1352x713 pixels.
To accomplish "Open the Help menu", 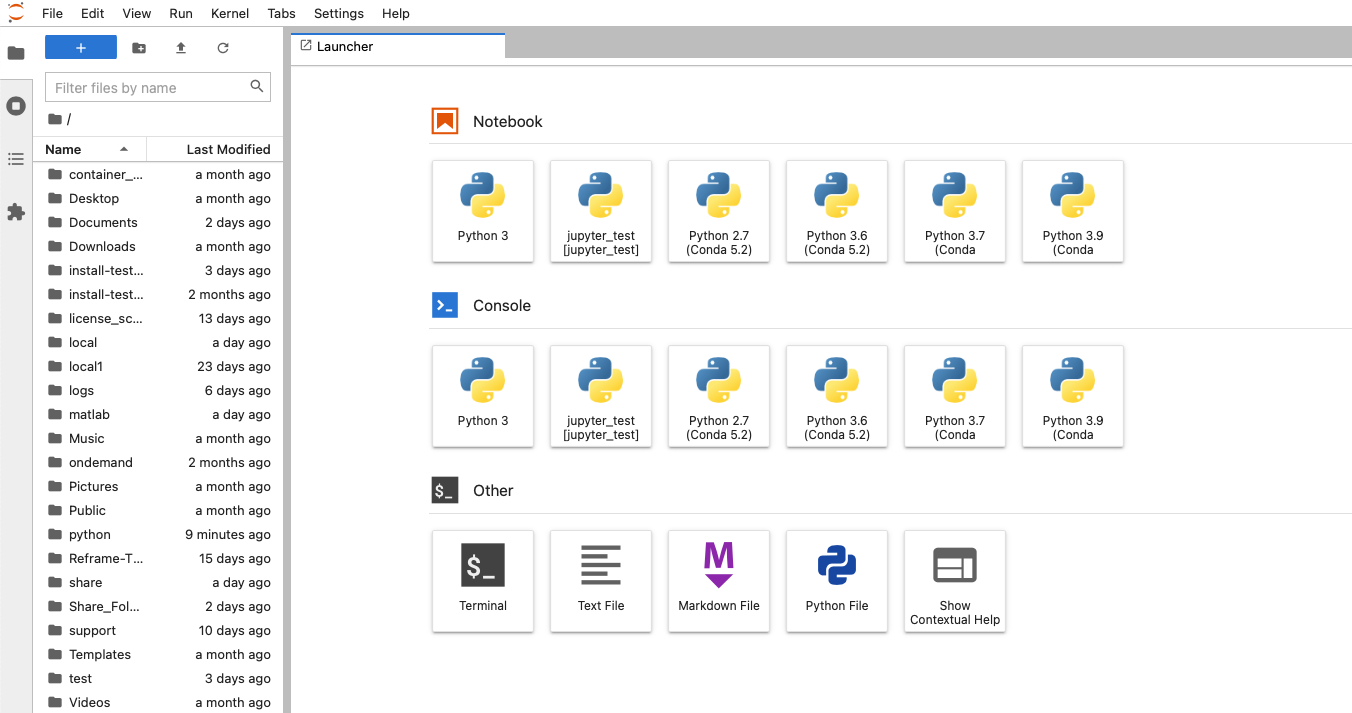I will (396, 13).
